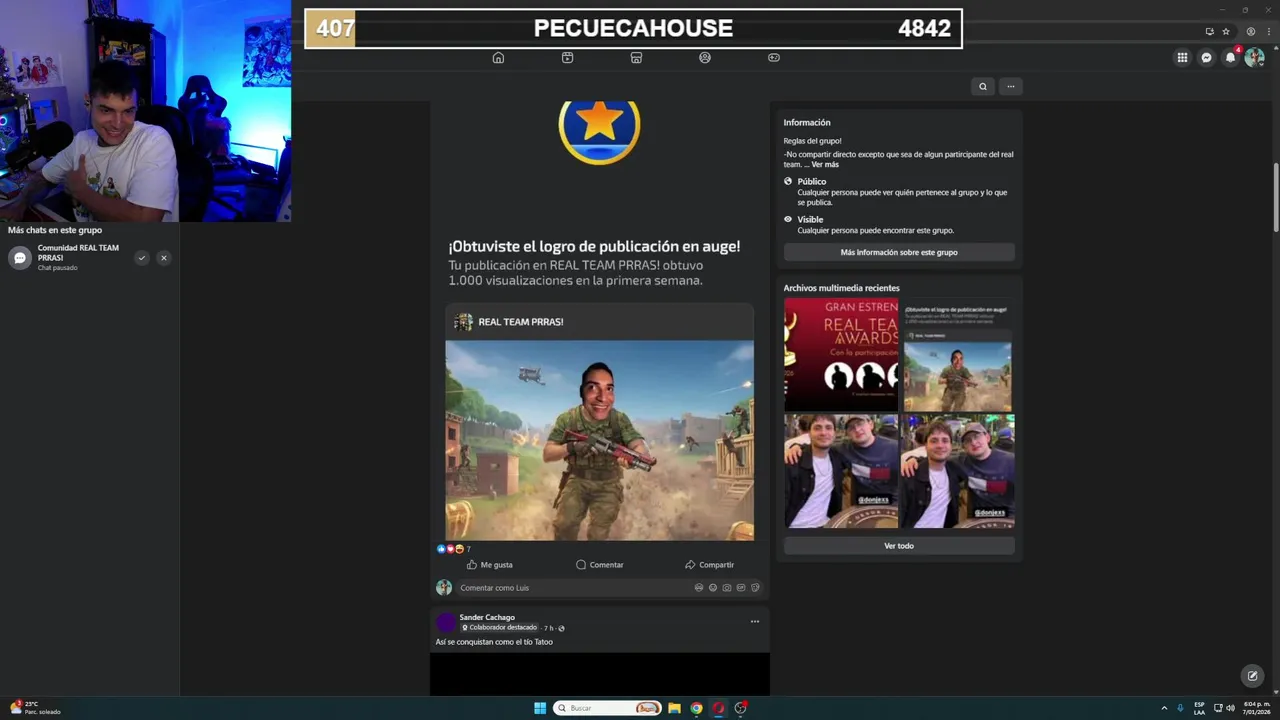Open the Facebook apps grid menu
The height and width of the screenshot is (720, 1280).
(1182, 58)
